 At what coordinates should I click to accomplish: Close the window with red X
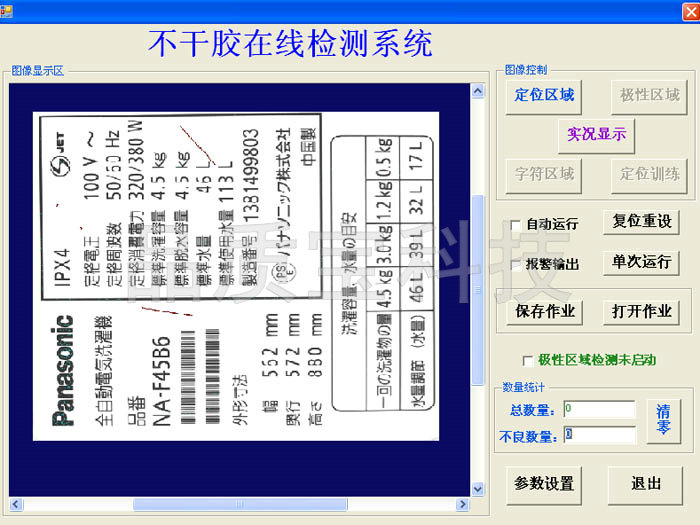coord(691,12)
